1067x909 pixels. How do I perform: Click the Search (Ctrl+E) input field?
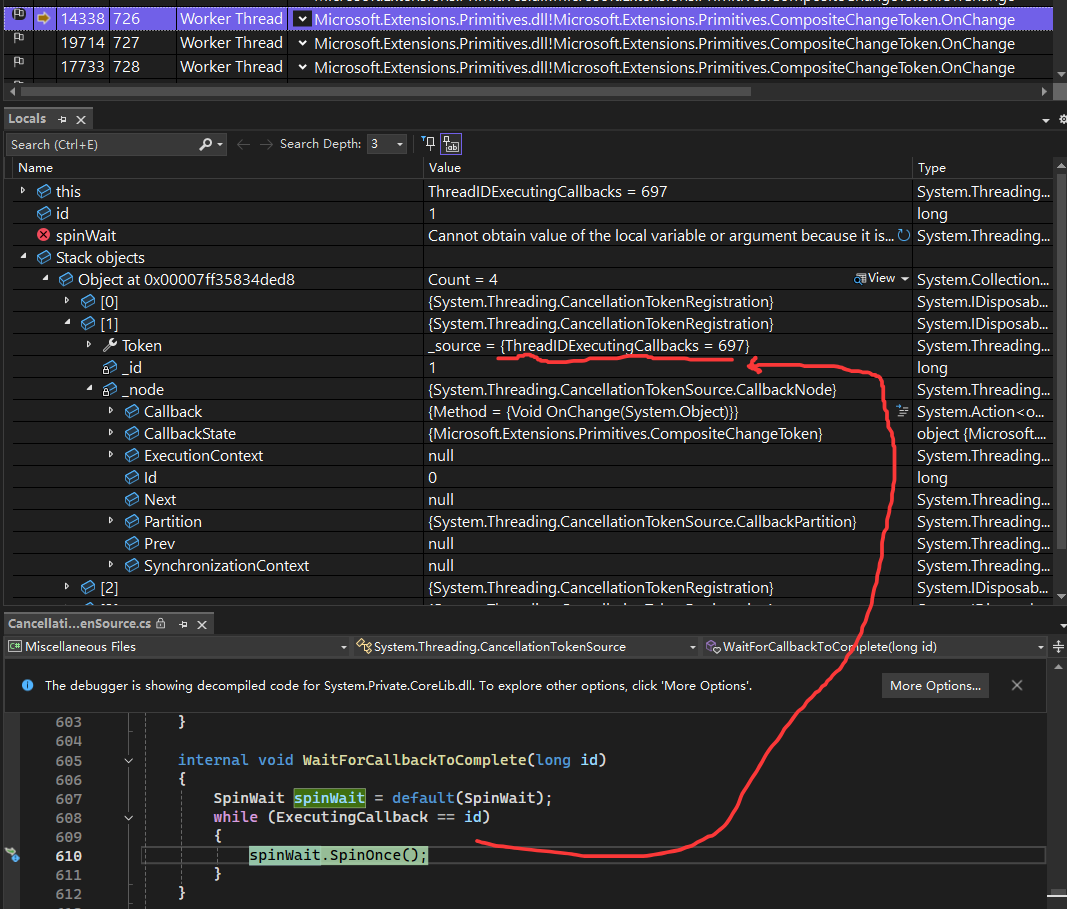[100, 144]
